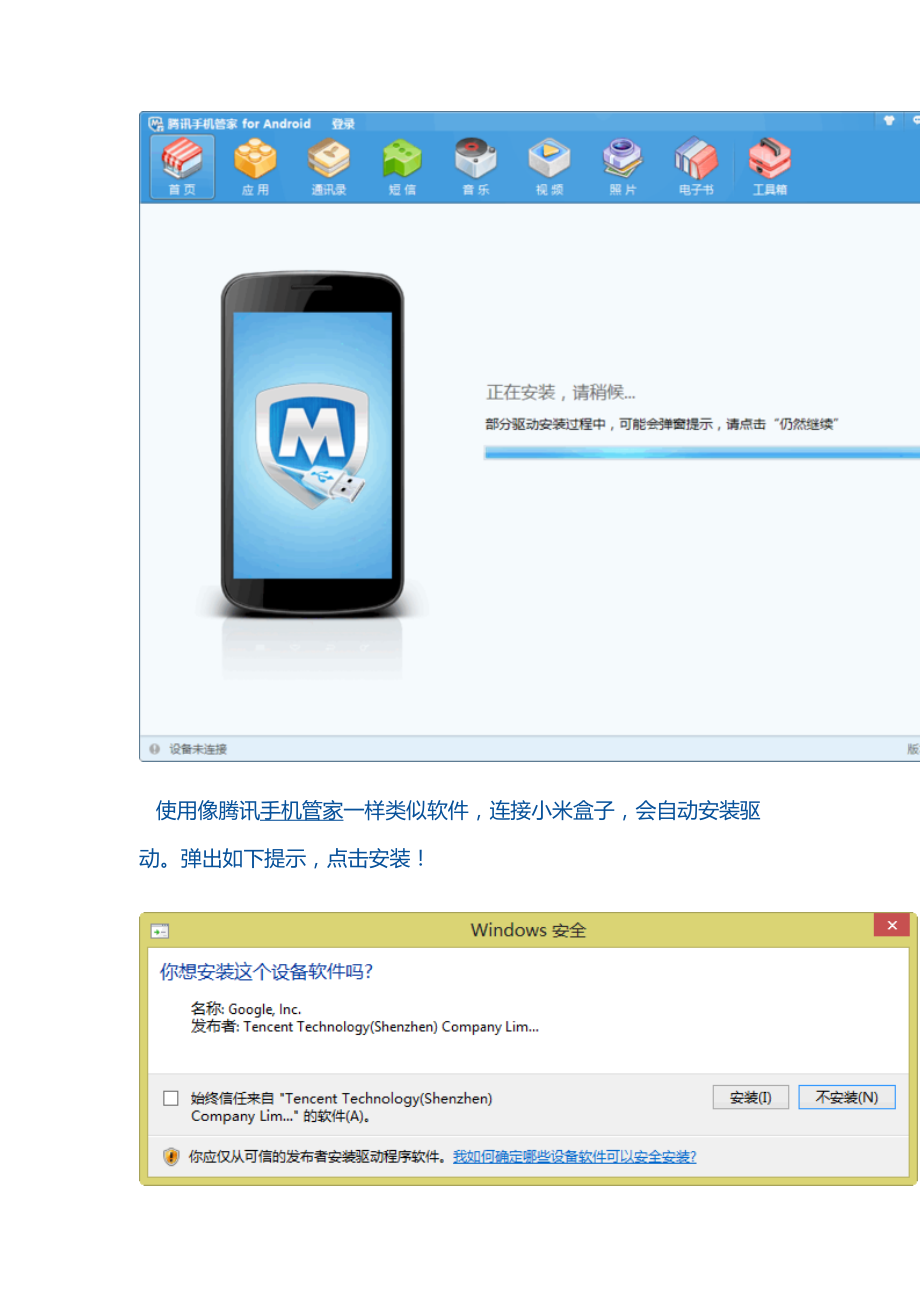Open the 视频 video icon

point(549,167)
